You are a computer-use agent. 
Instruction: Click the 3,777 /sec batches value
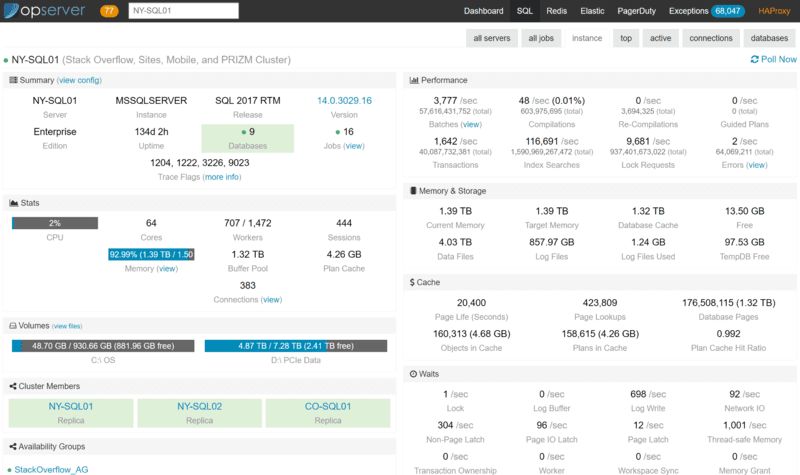pos(455,101)
